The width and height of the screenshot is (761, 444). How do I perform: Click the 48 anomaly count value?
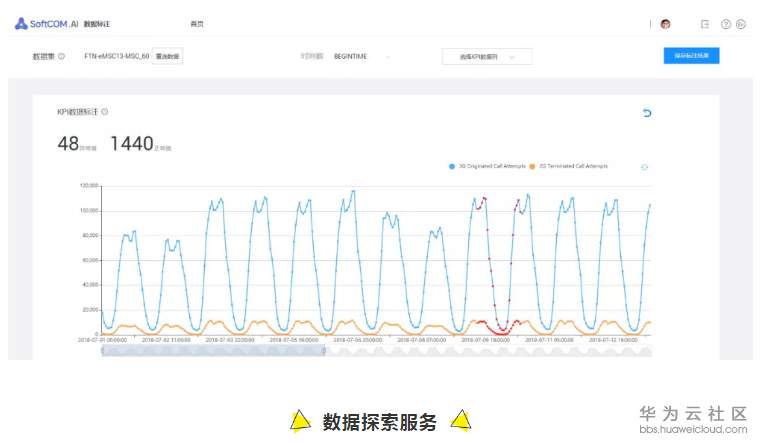coord(68,144)
